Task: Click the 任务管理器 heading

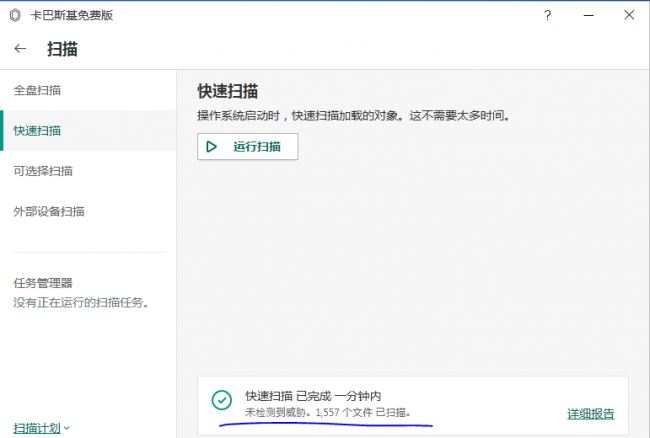Action: [43, 283]
